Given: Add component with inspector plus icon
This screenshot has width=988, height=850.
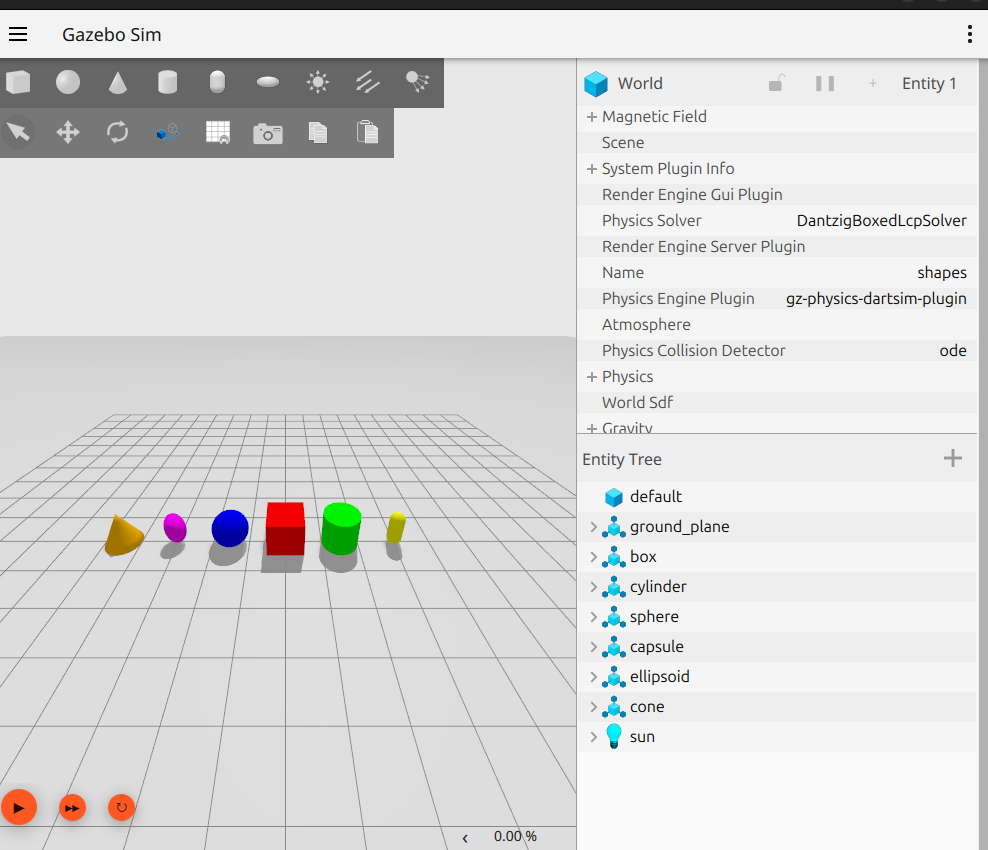Looking at the screenshot, I should (873, 83).
